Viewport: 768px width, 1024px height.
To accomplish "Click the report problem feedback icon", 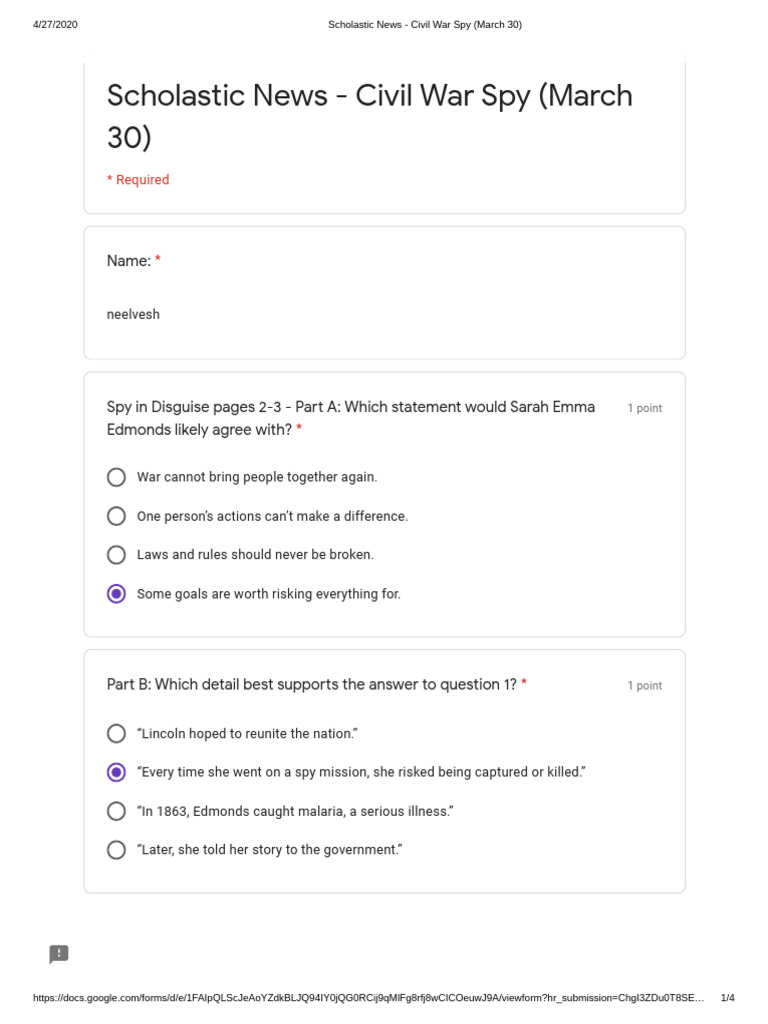I will [x=59, y=954].
